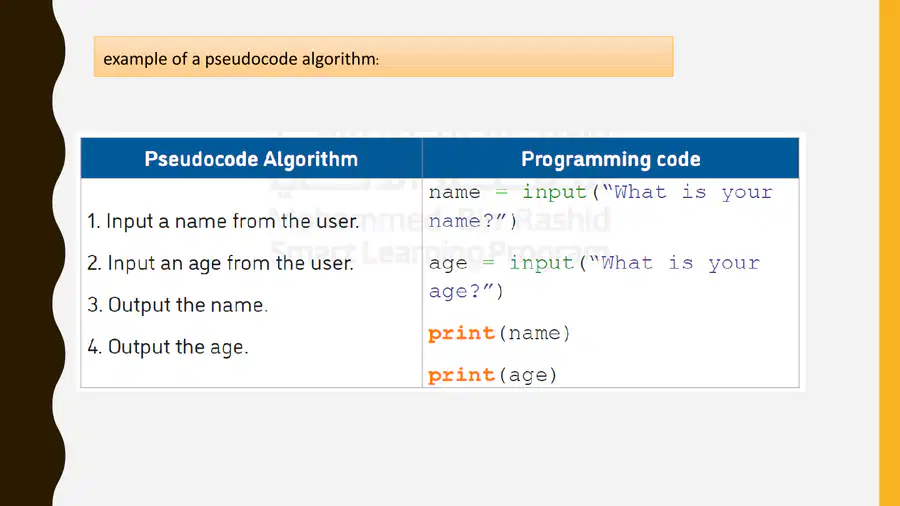Click step 3 'Output the name'
The image size is (900, 506).
coord(177,305)
